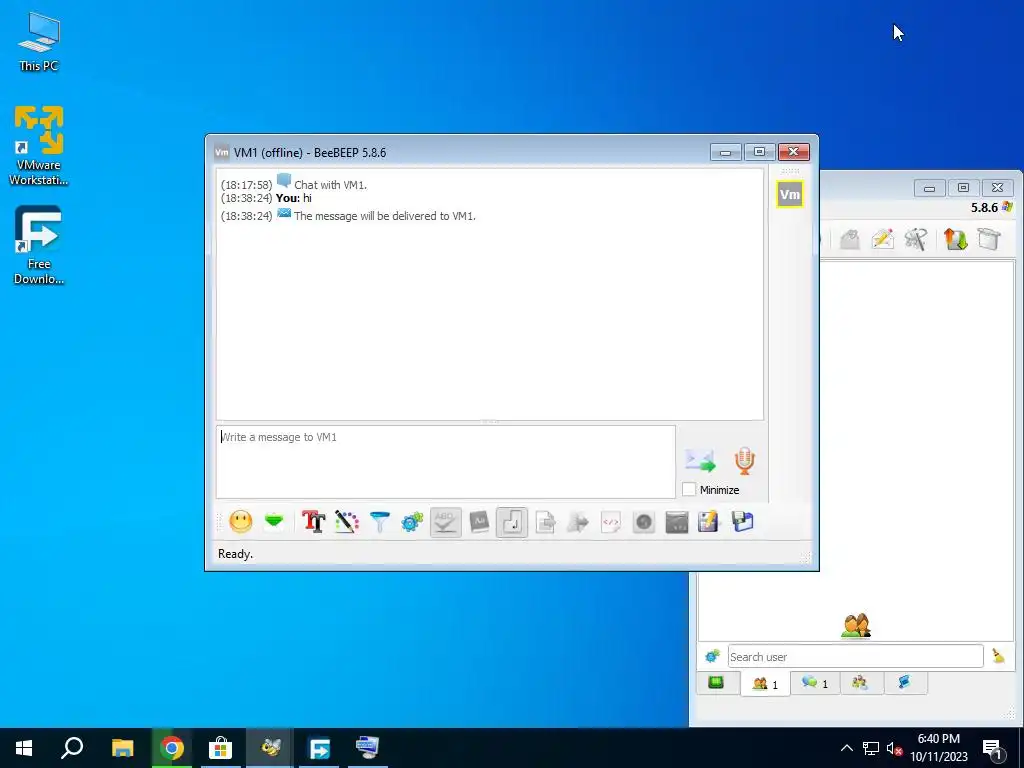The height and width of the screenshot is (768, 1024).
Task: Open chat settings gear icon in toolbar
Action: 412,522
